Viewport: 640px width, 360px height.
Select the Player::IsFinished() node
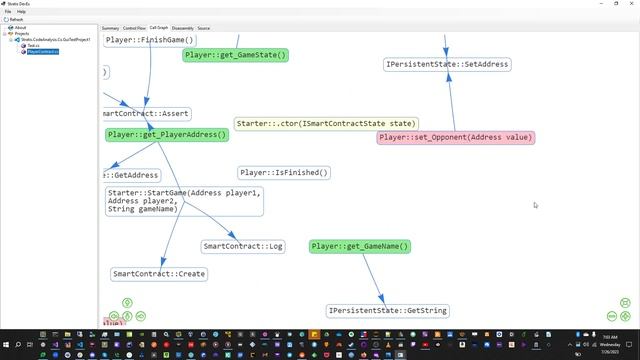[284, 173]
